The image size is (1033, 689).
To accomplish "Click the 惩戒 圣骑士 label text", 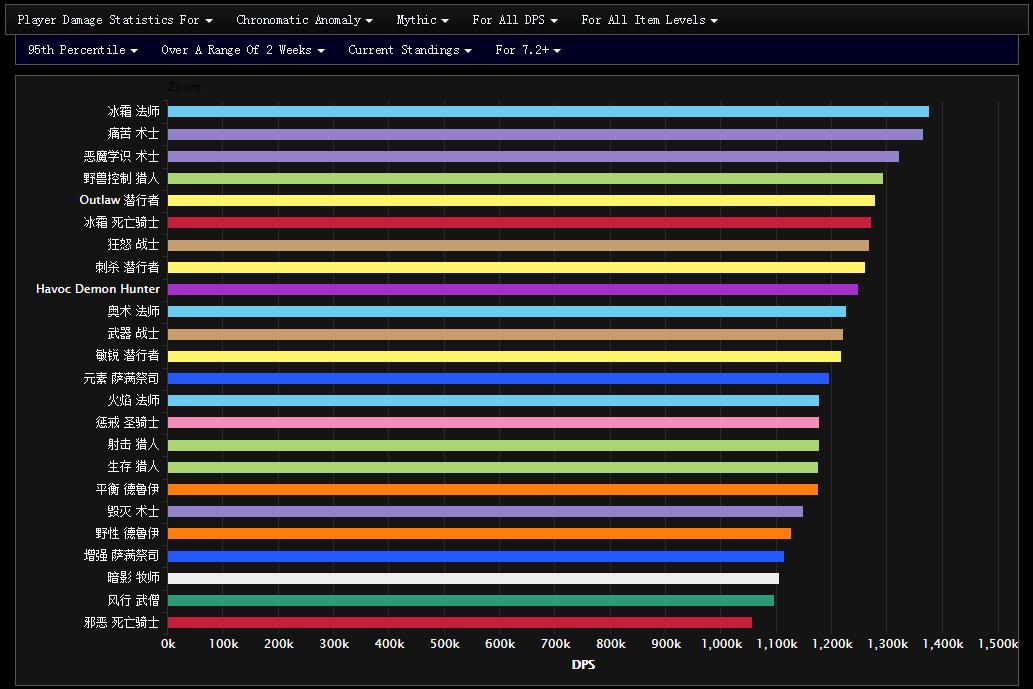I will (127, 422).
